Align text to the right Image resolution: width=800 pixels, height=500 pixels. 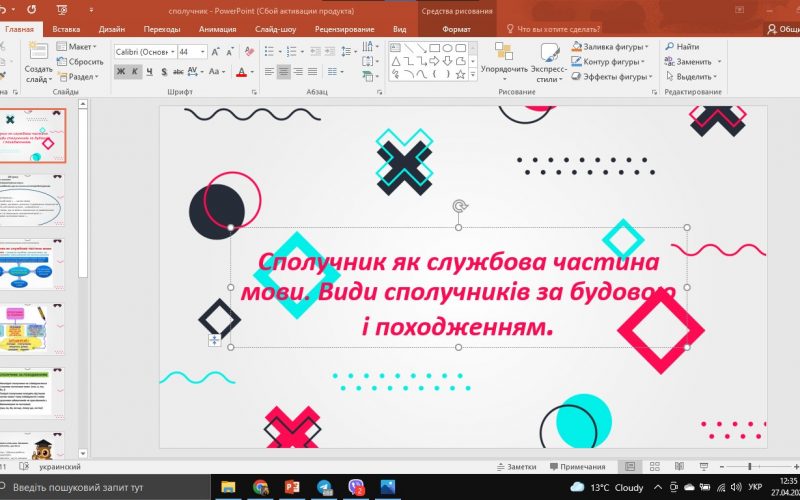pos(298,72)
